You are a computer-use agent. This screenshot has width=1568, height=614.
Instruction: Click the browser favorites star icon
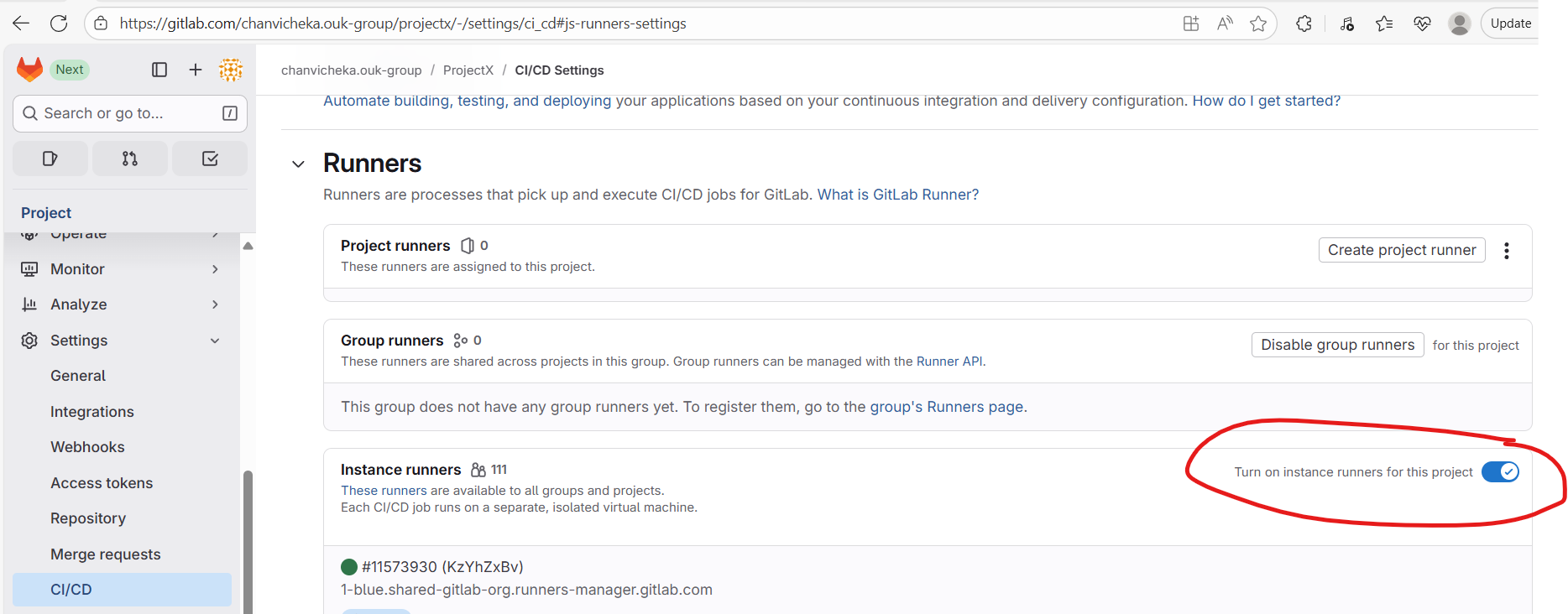1258,23
